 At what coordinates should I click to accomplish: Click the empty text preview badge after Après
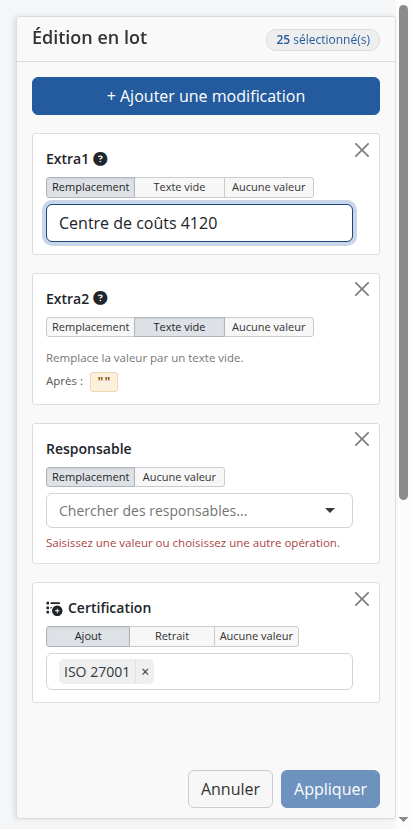104,382
